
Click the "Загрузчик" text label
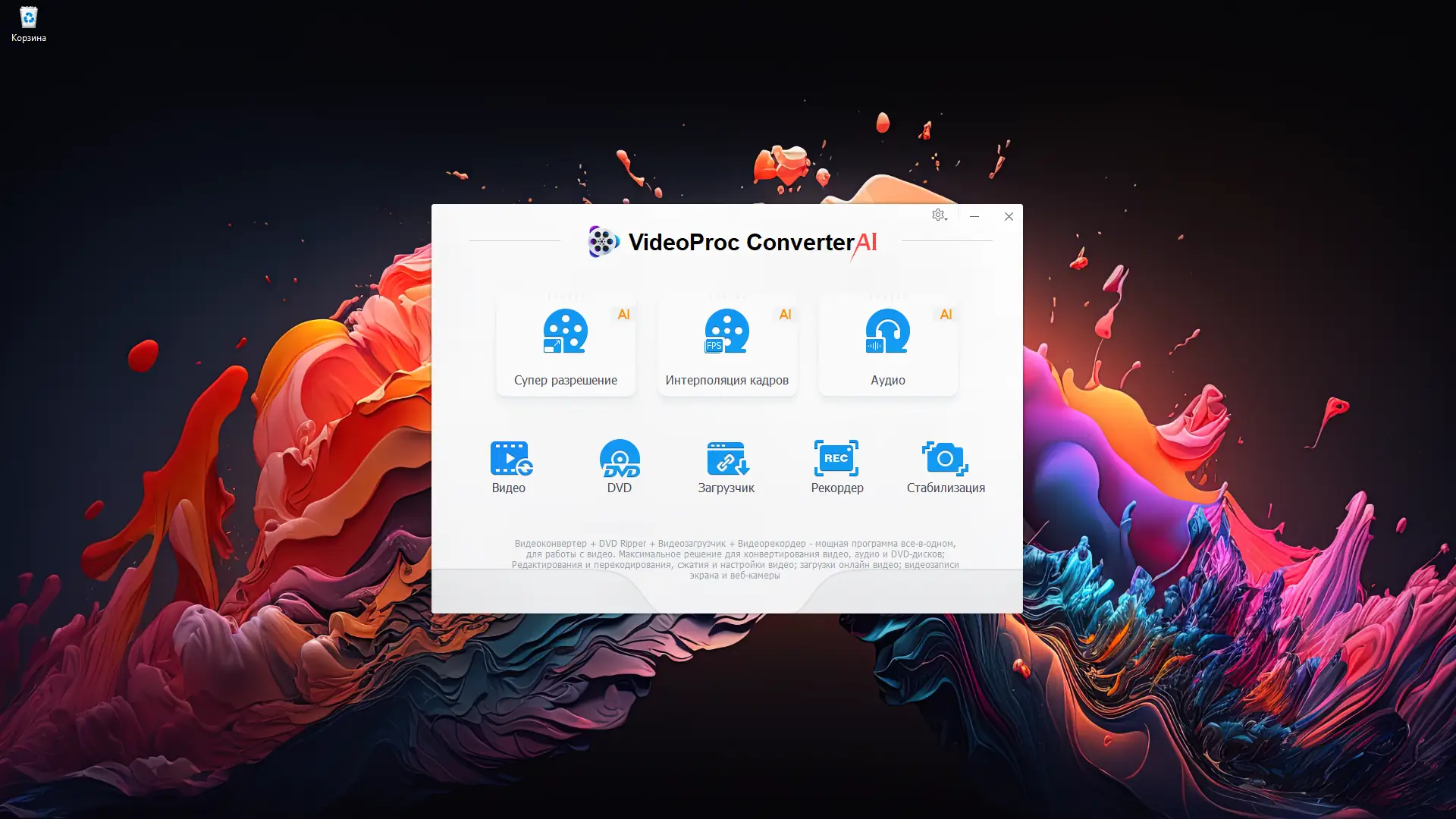[x=726, y=488]
